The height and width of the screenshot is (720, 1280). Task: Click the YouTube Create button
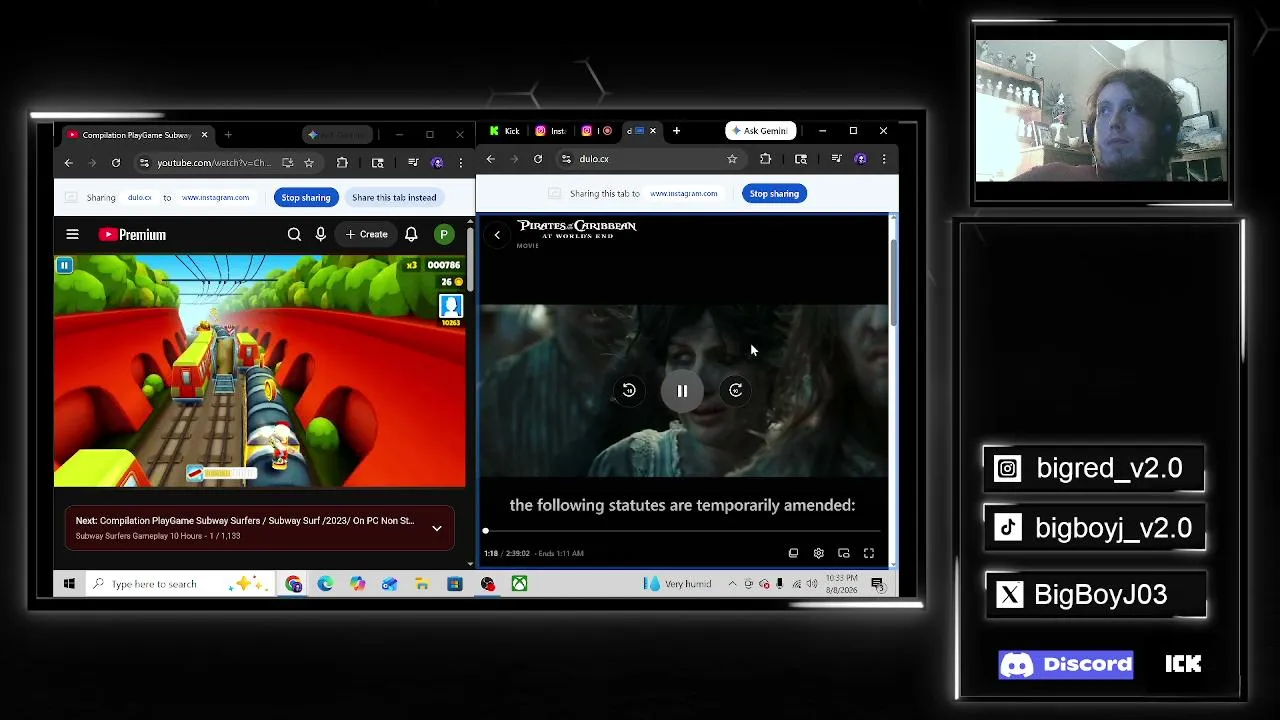[x=366, y=235]
